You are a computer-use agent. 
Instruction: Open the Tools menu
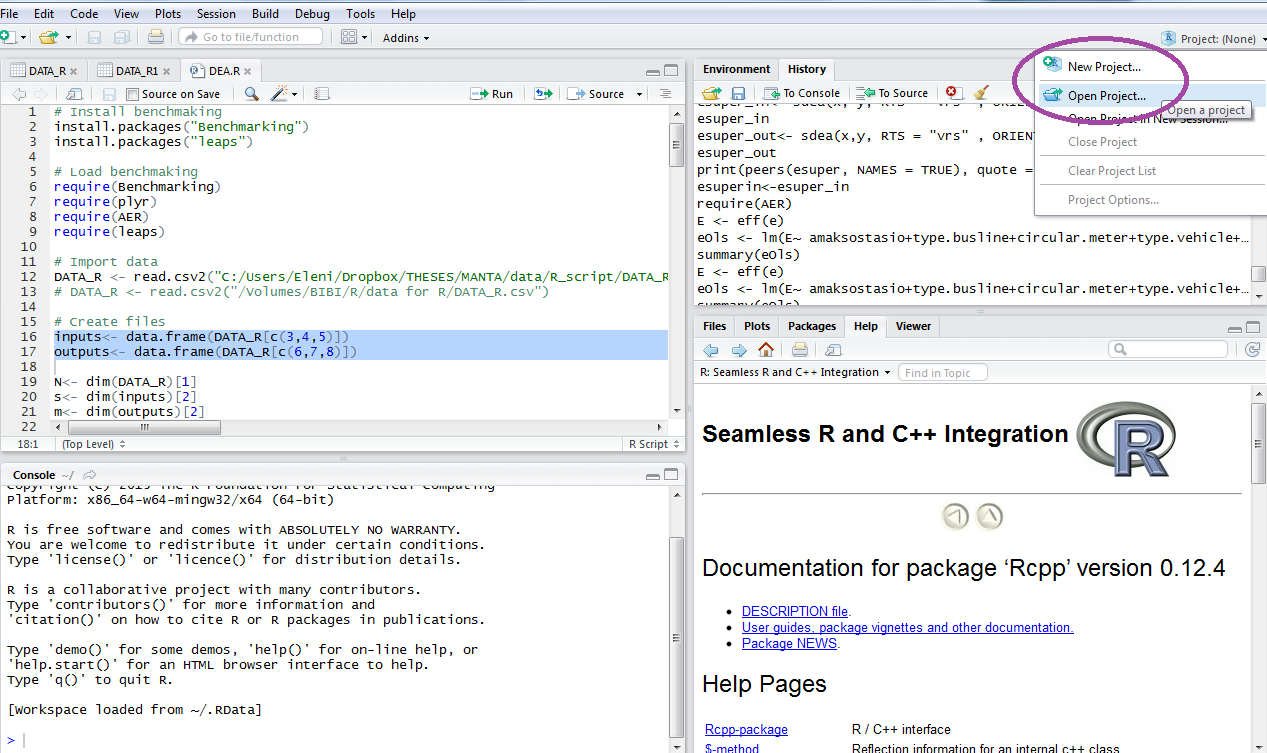pyautogui.click(x=361, y=14)
